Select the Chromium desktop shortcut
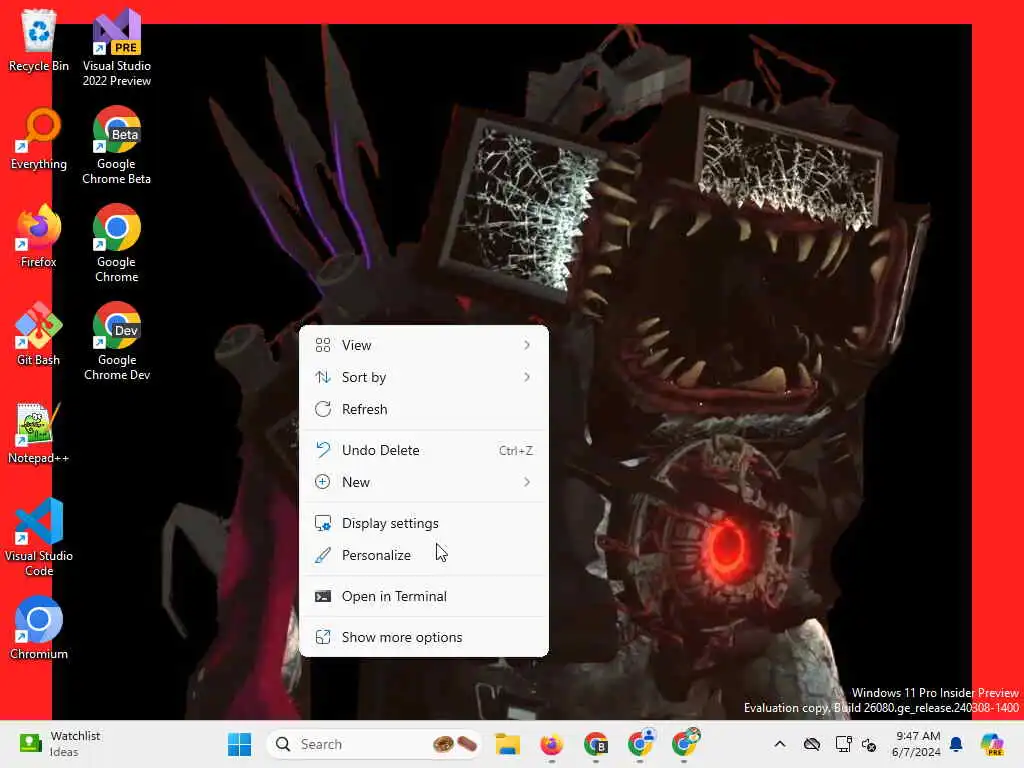The height and width of the screenshot is (768, 1024). pos(39,628)
